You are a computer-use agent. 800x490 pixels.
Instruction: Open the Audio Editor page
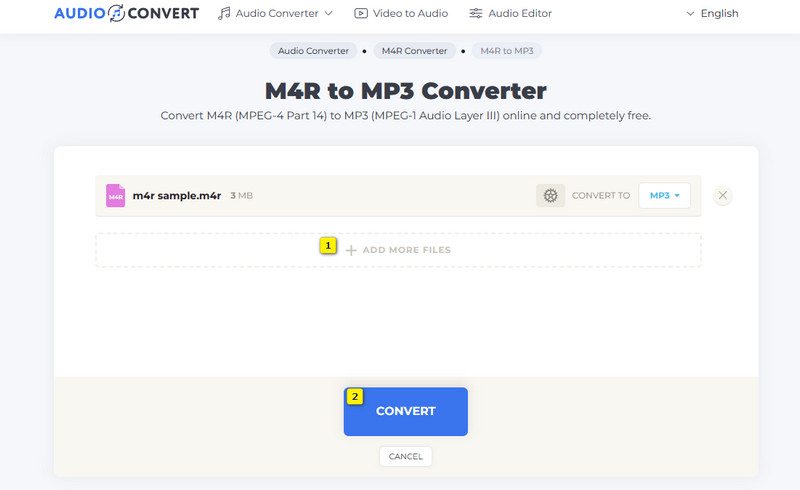510,13
